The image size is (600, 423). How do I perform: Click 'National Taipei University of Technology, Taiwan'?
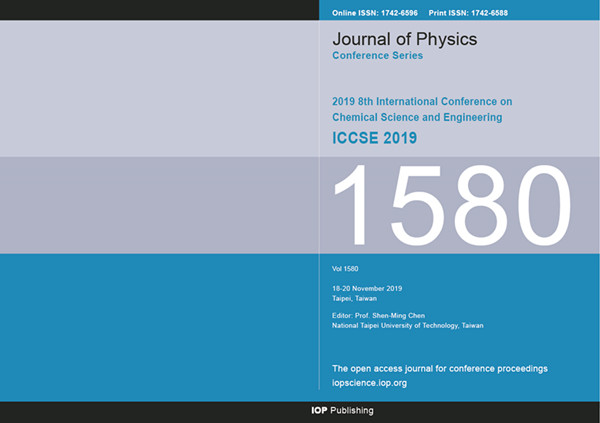[408, 325]
